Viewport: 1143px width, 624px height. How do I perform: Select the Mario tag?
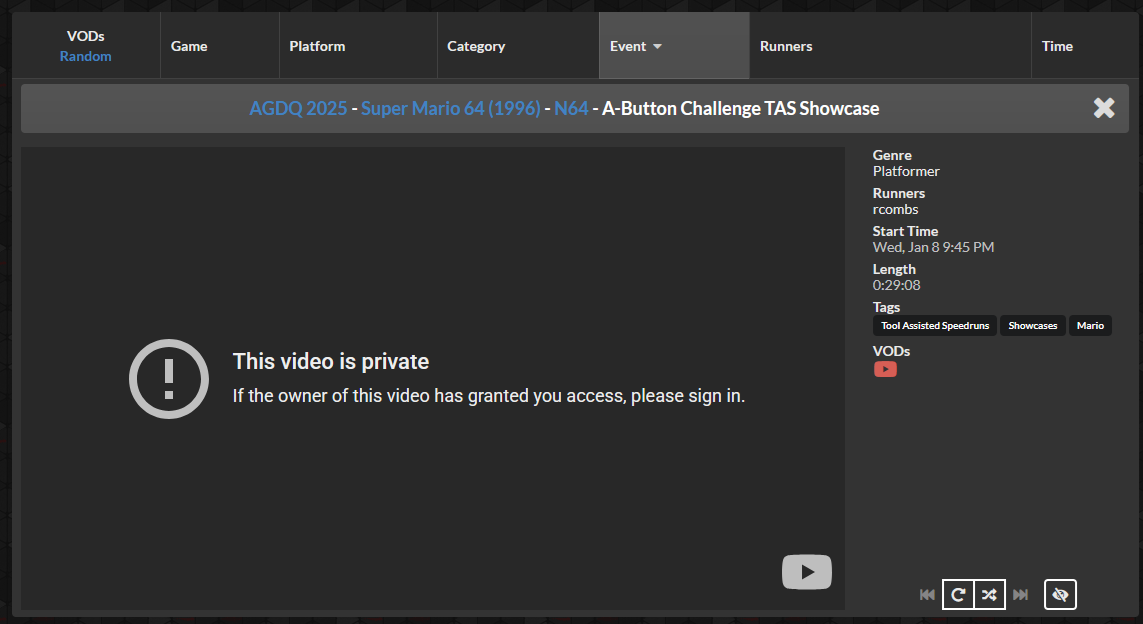[1090, 326]
